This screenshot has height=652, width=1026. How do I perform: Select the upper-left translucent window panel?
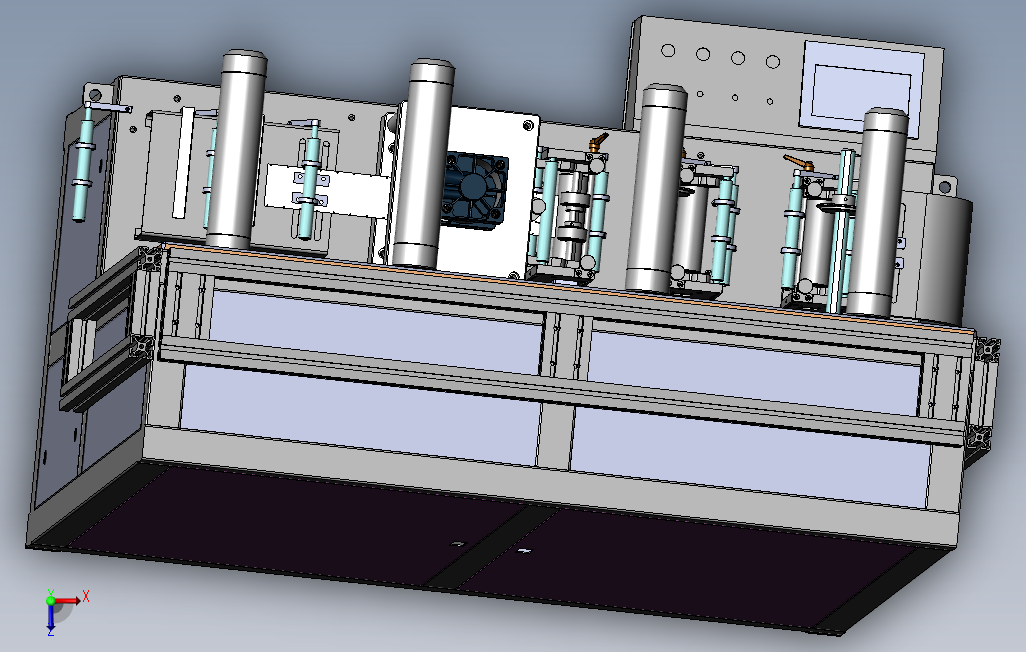coord(375,331)
